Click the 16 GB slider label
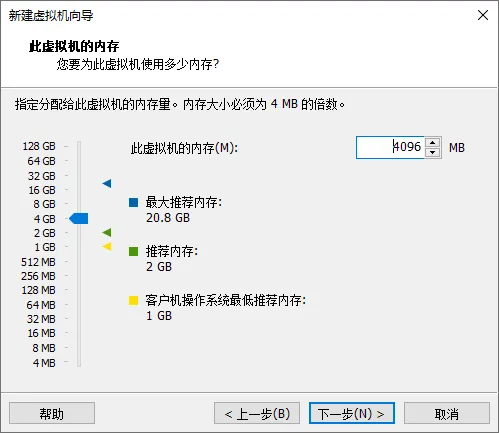The width and height of the screenshot is (499, 433). [x=42, y=190]
